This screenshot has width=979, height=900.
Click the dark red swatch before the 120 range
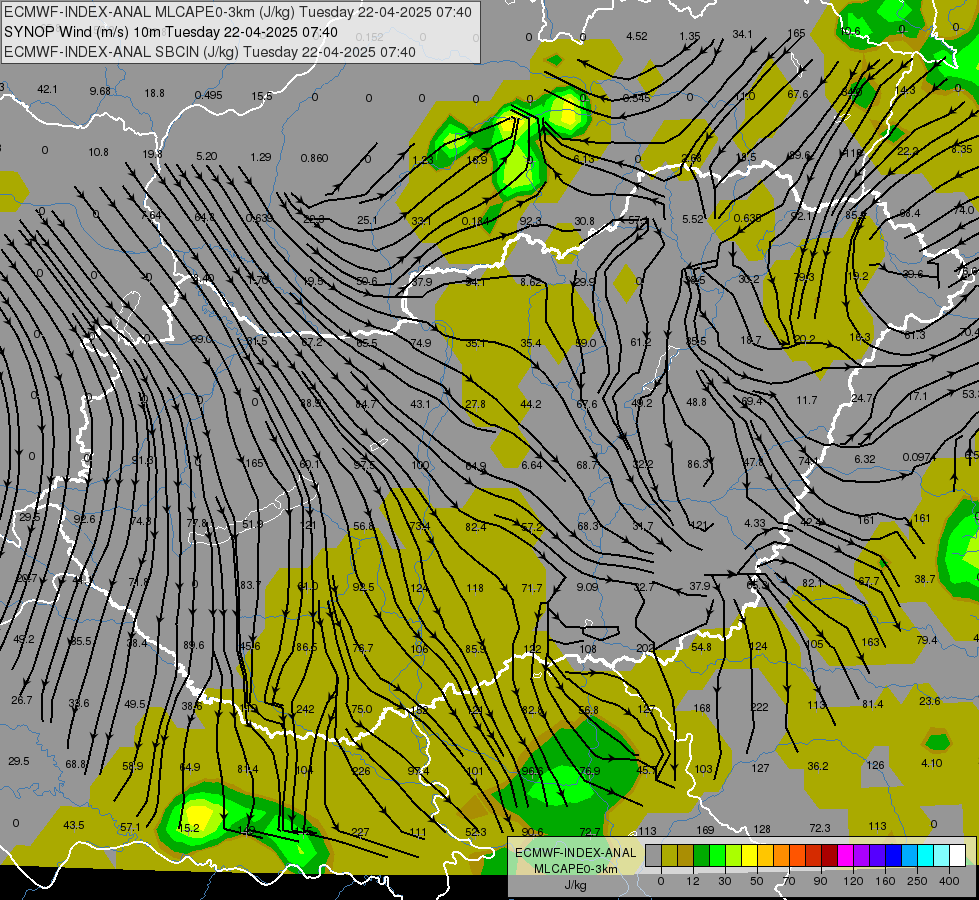830,855
